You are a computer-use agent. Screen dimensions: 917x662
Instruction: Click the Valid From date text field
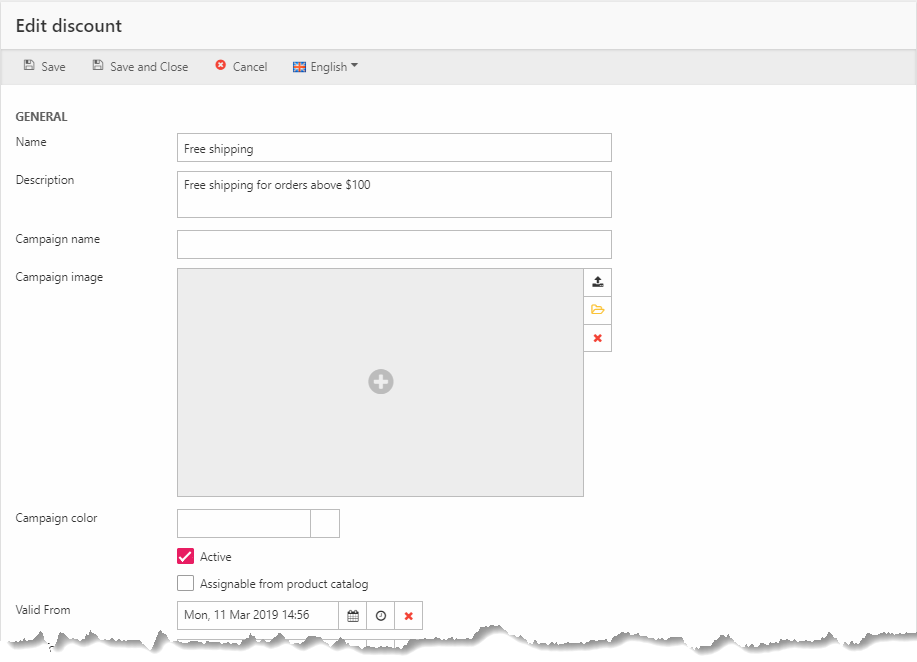257,616
